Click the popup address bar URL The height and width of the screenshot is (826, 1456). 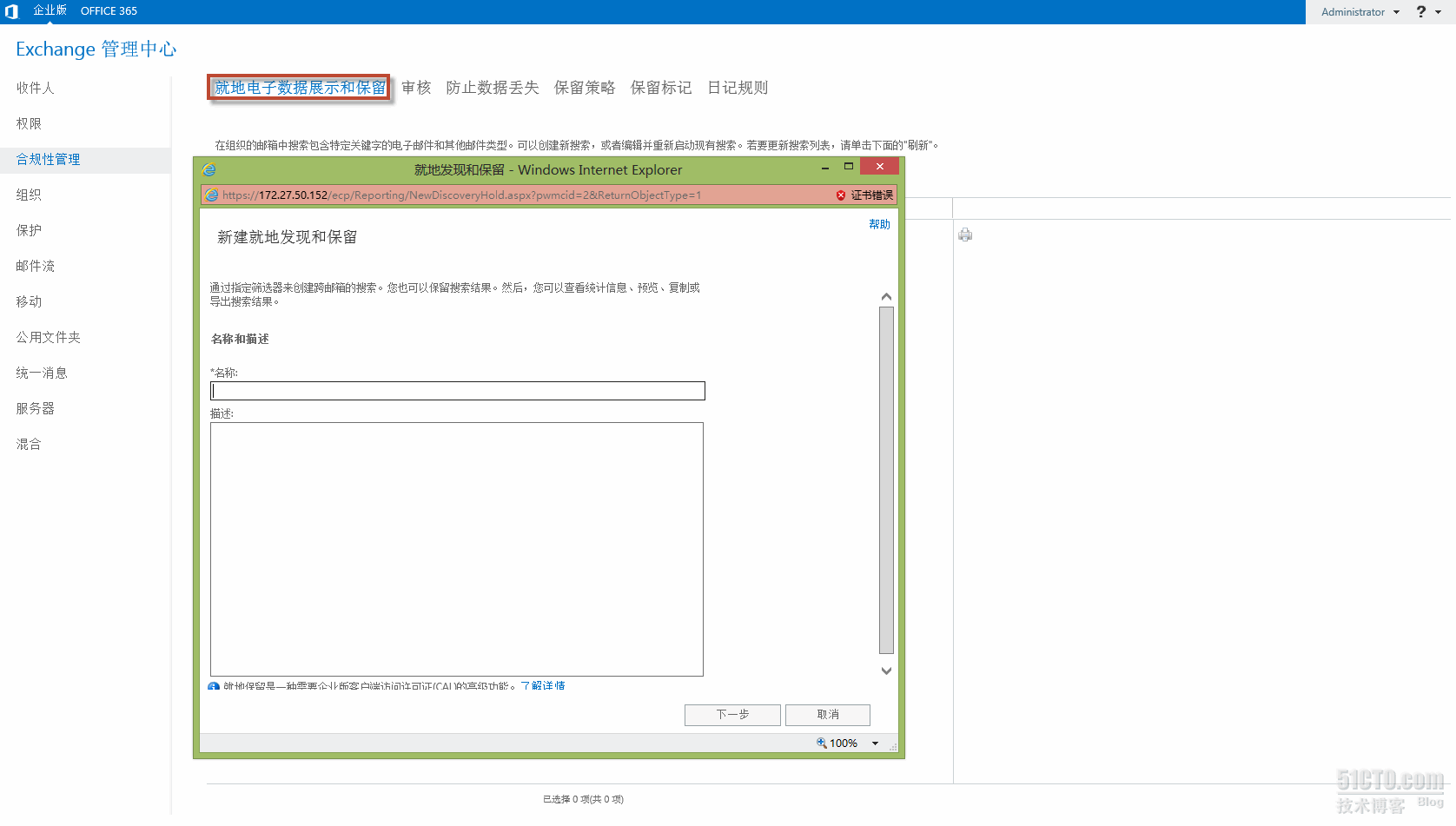point(461,195)
